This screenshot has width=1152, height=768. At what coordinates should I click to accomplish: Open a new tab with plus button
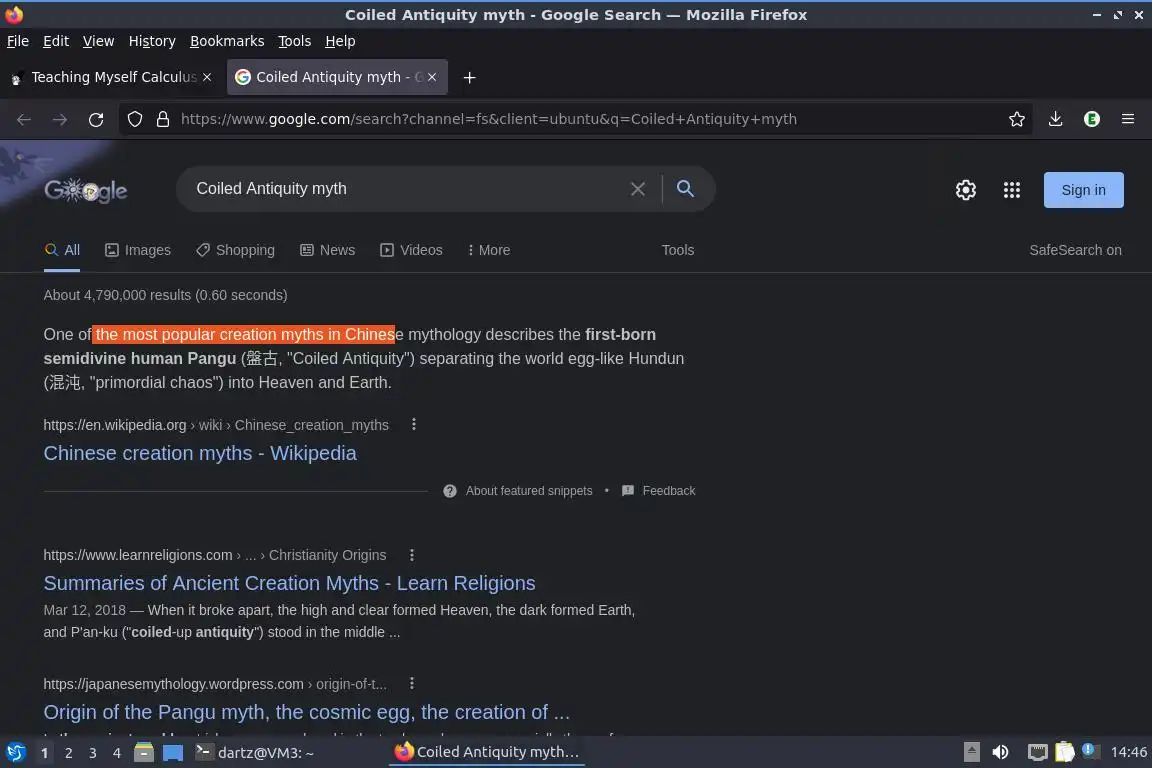tap(469, 77)
